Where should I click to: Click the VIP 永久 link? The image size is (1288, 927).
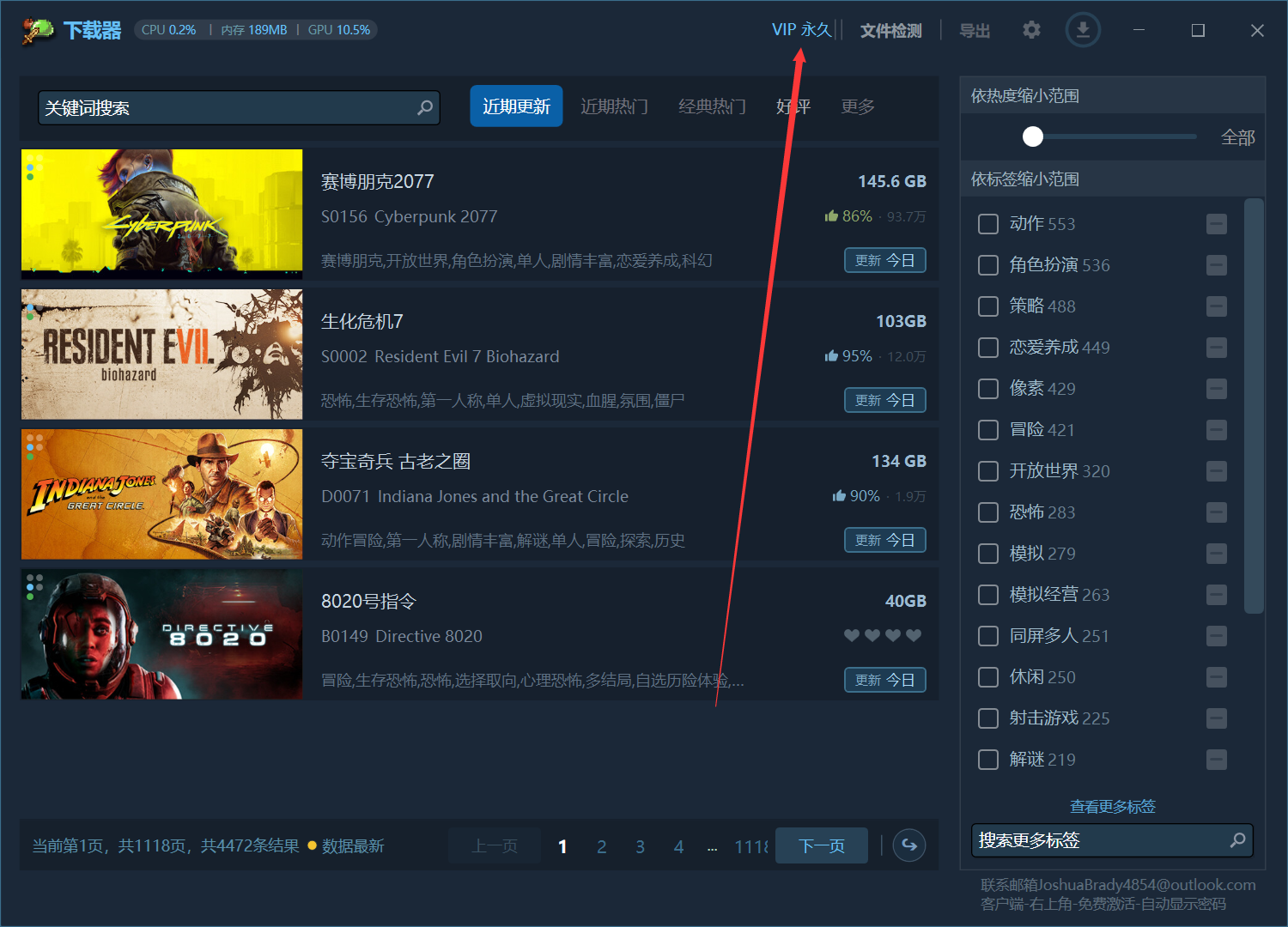802,30
